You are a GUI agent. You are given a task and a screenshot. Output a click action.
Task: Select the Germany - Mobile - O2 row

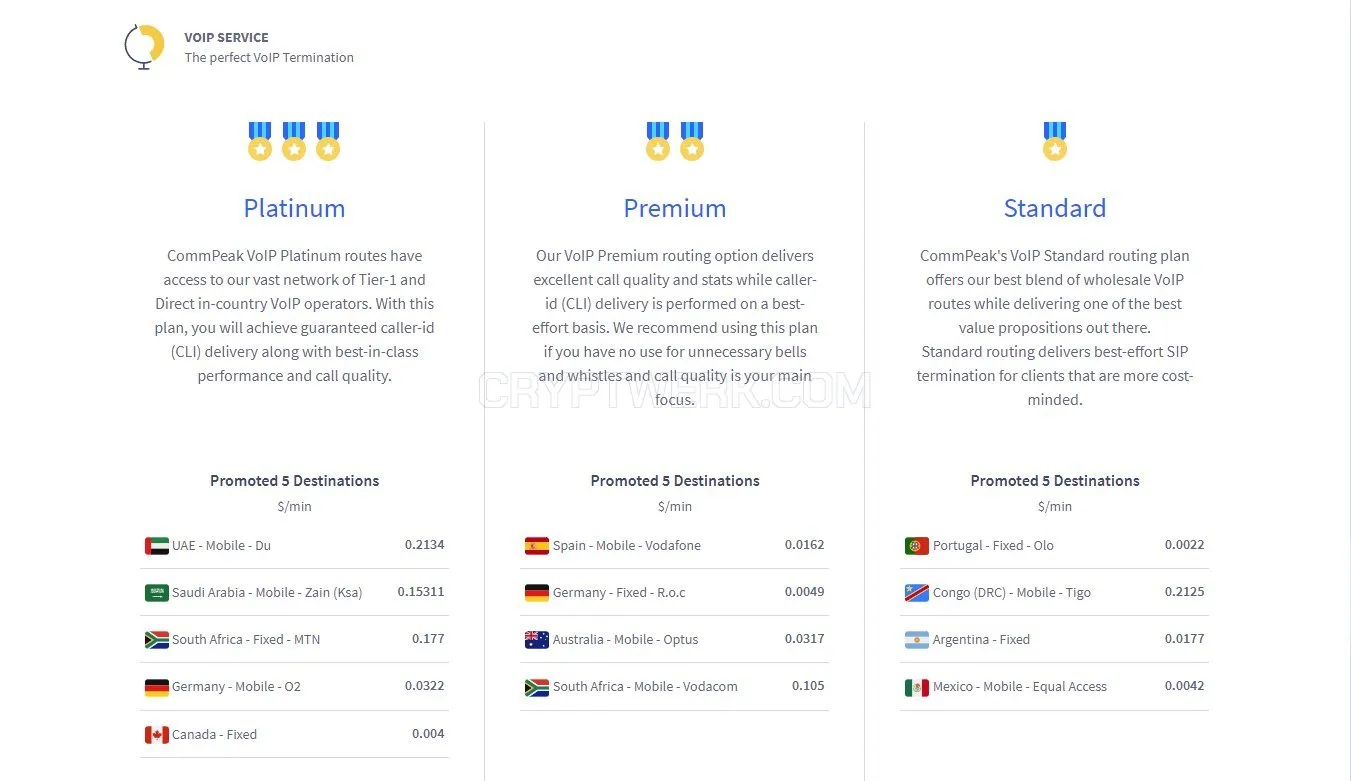coord(295,687)
